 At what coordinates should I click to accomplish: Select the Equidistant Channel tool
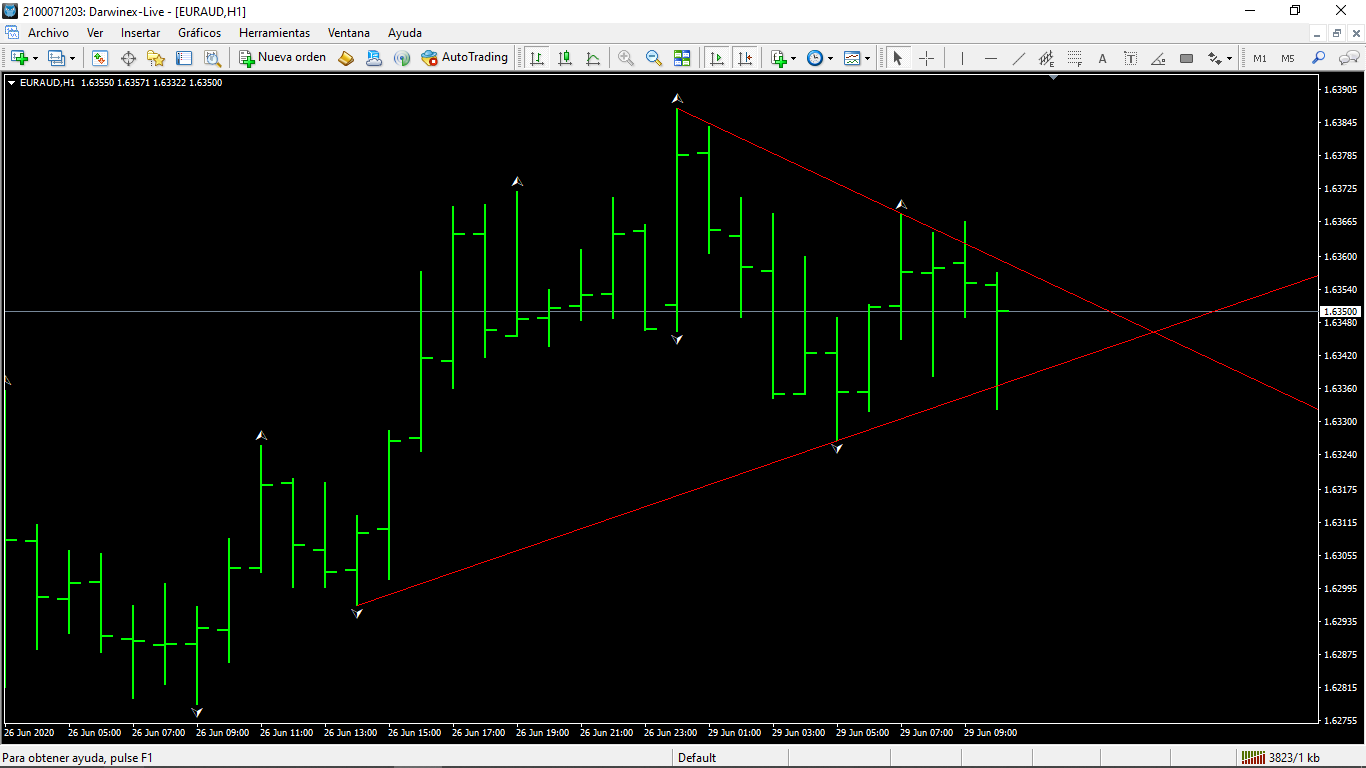pyautogui.click(x=1047, y=58)
